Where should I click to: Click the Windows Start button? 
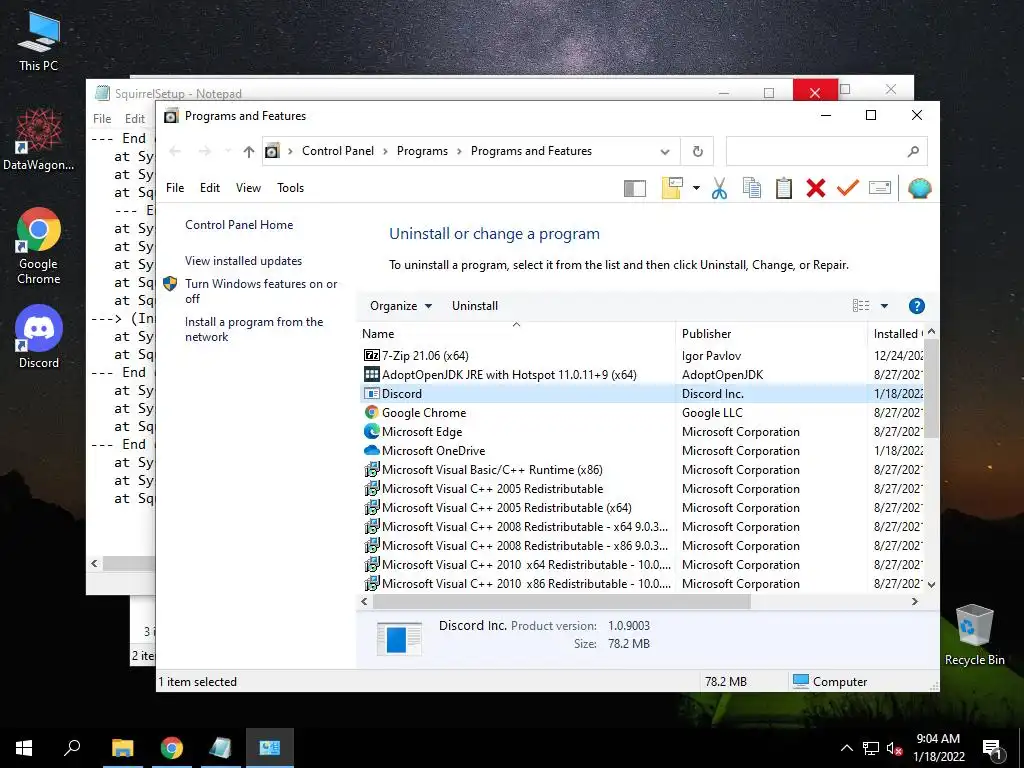tap(24, 748)
